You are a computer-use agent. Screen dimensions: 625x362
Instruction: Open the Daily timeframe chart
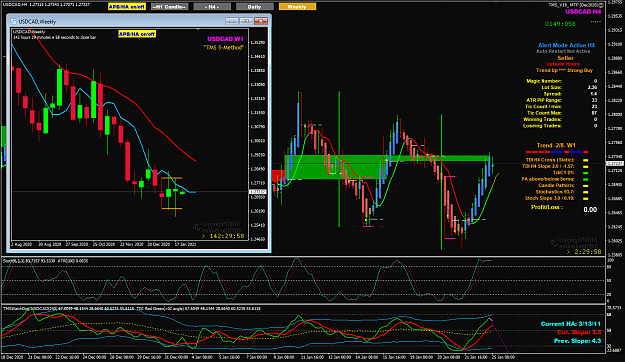tap(255, 7)
